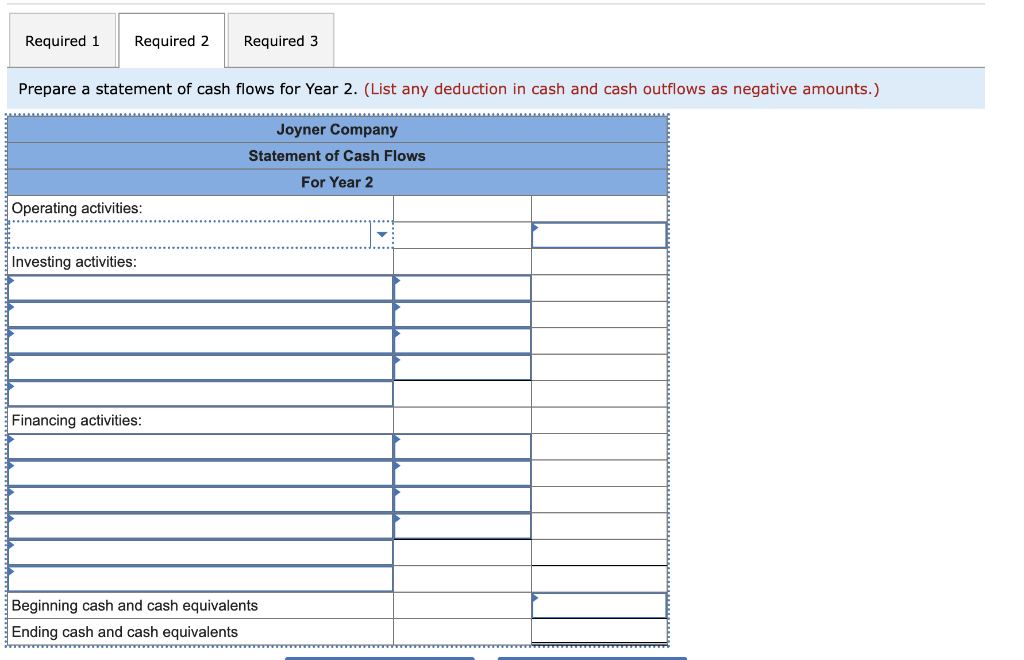Click the Beginning cash and cash equivalents amount cell
Image resolution: width=1024 pixels, height=660 pixels.
point(599,604)
